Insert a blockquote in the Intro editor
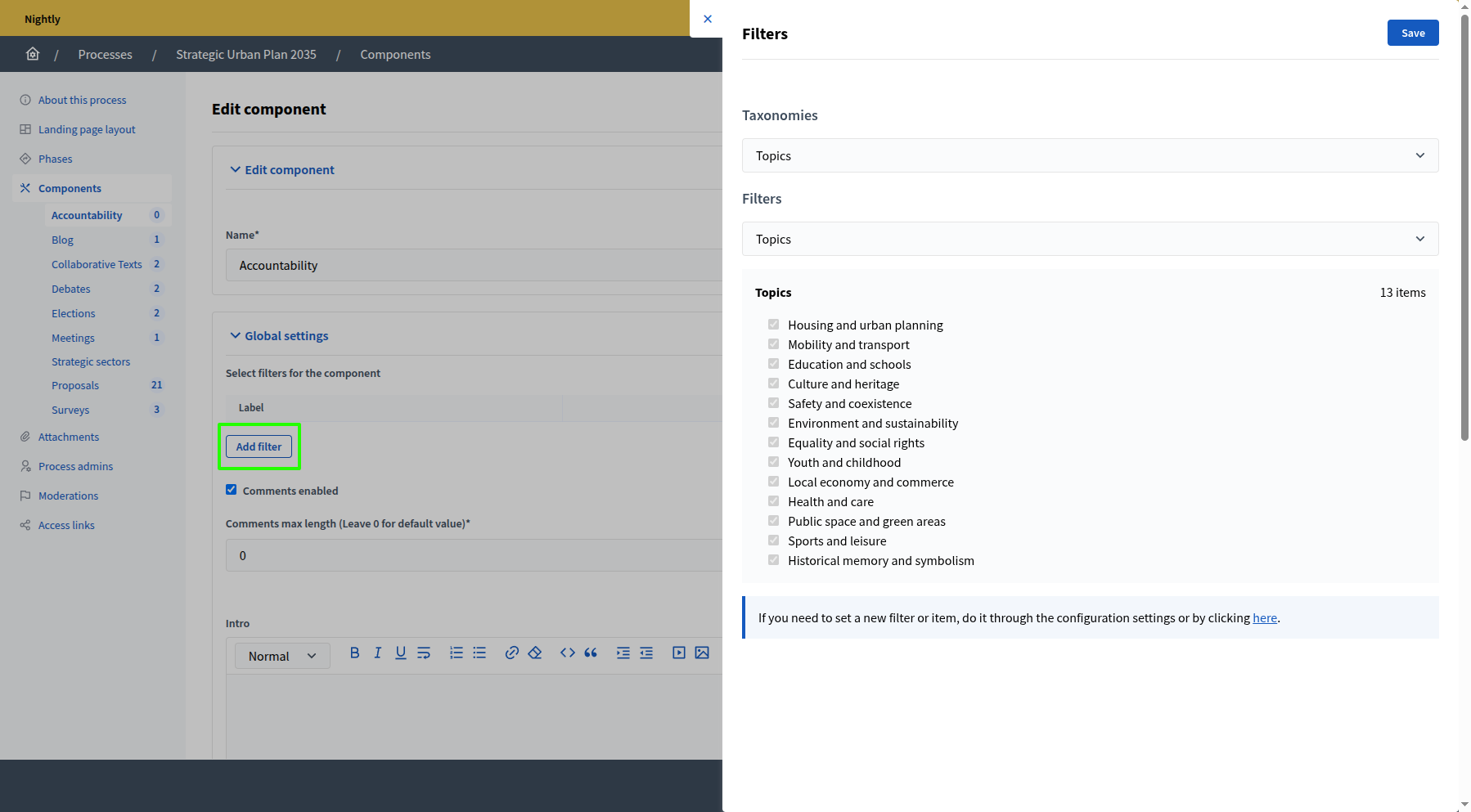 tap(591, 653)
